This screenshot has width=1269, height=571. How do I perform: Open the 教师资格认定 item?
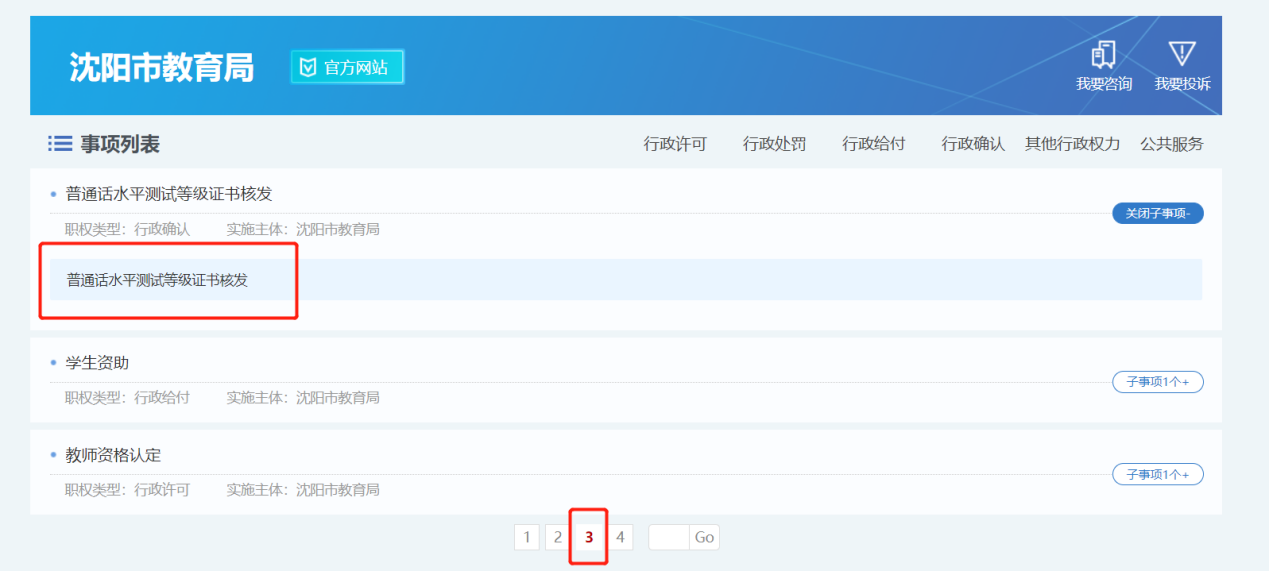click(x=113, y=455)
